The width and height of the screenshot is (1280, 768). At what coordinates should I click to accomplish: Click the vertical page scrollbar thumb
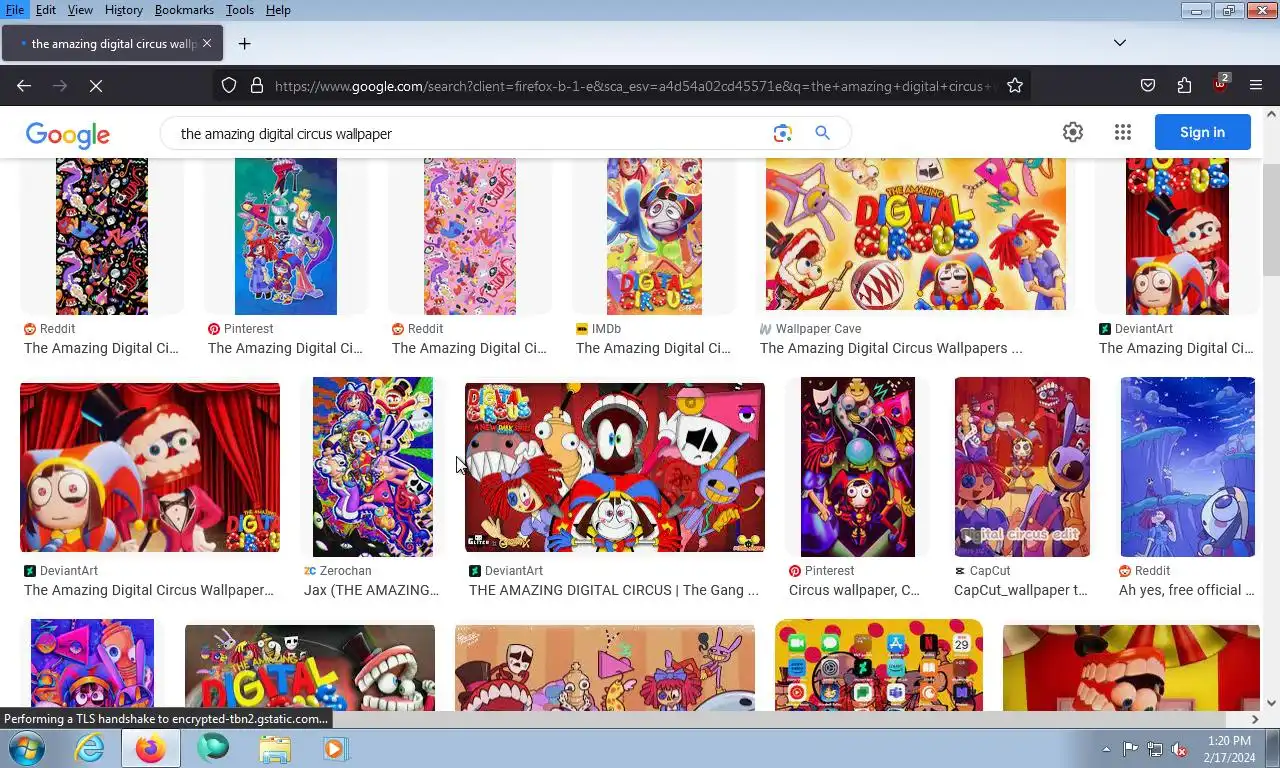click(1271, 218)
